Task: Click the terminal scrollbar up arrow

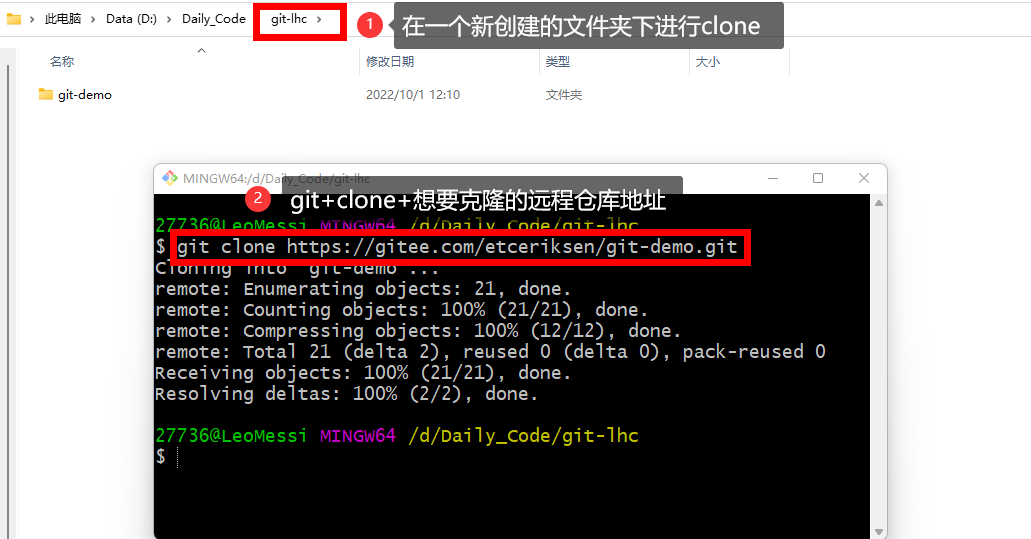Action: click(878, 203)
